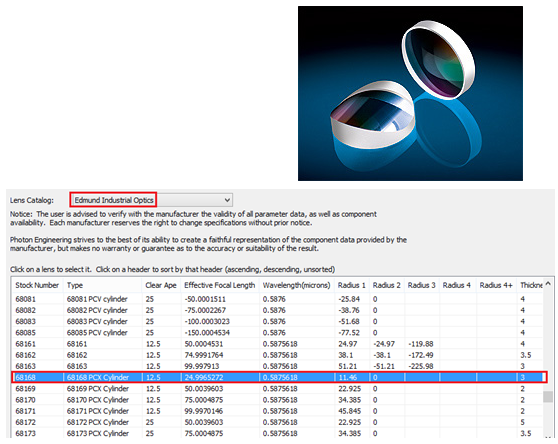558x444 pixels.
Task: Select lens row 68161
Action: point(277,344)
